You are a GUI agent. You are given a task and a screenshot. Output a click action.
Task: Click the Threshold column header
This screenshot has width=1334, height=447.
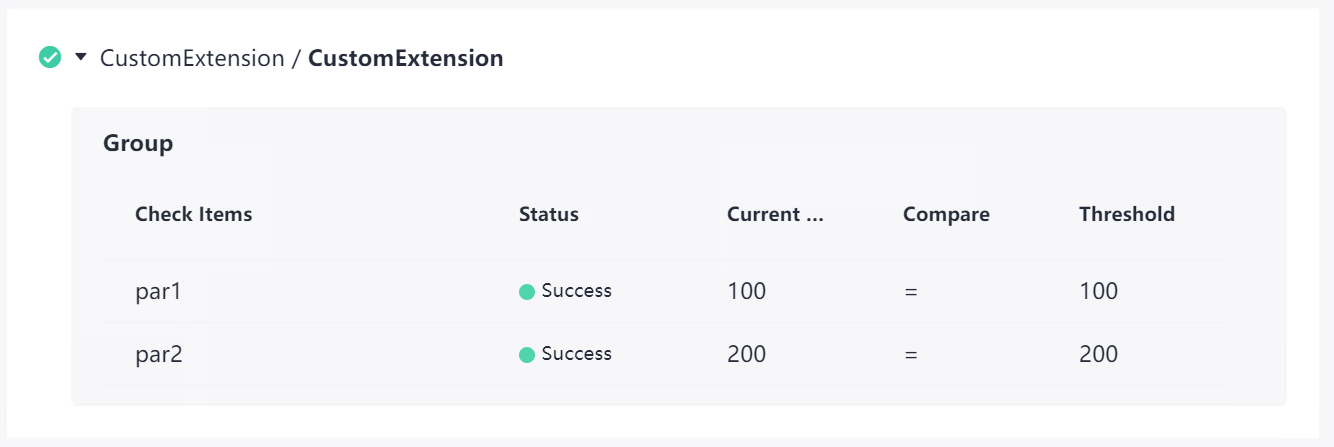coord(1127,214)
